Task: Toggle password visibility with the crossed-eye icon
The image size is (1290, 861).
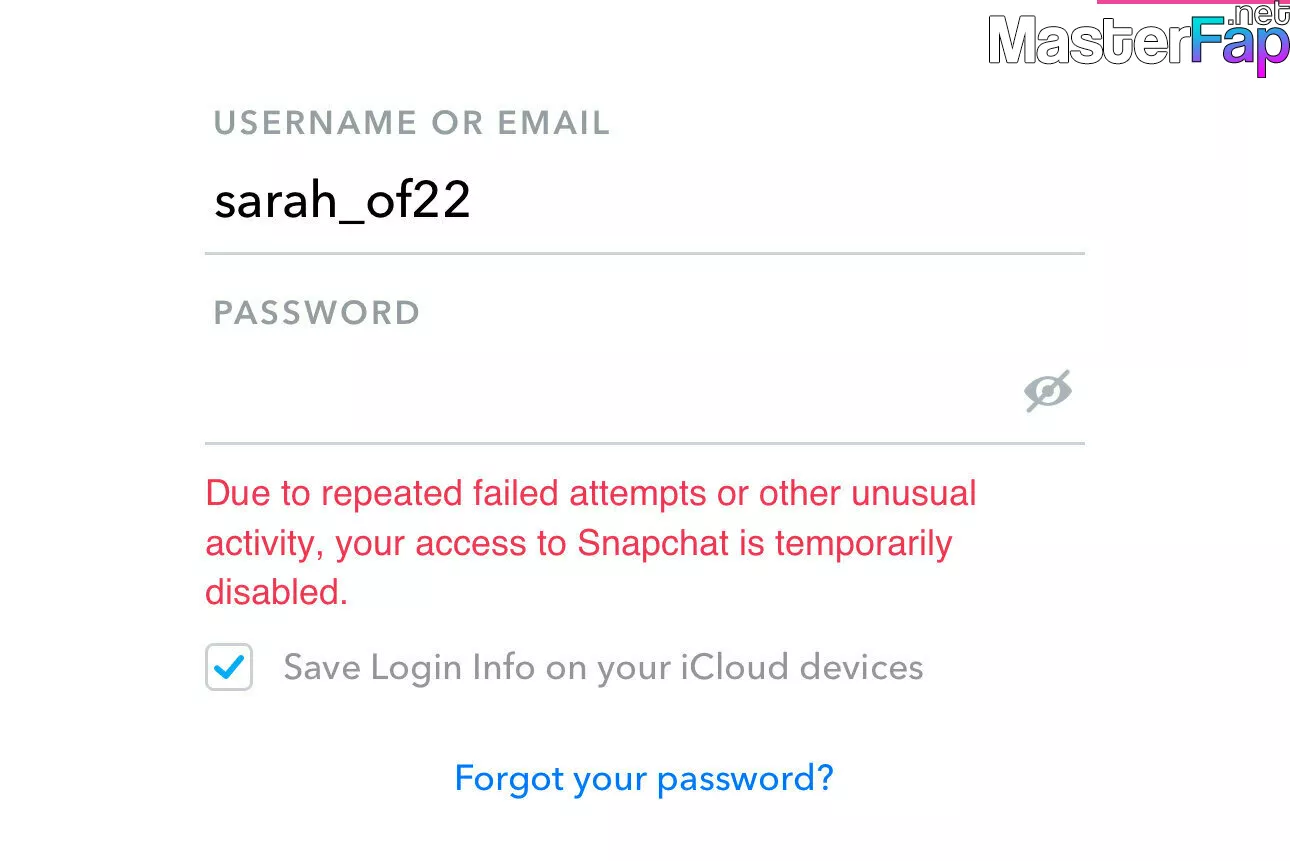Action: [1047, 391]
